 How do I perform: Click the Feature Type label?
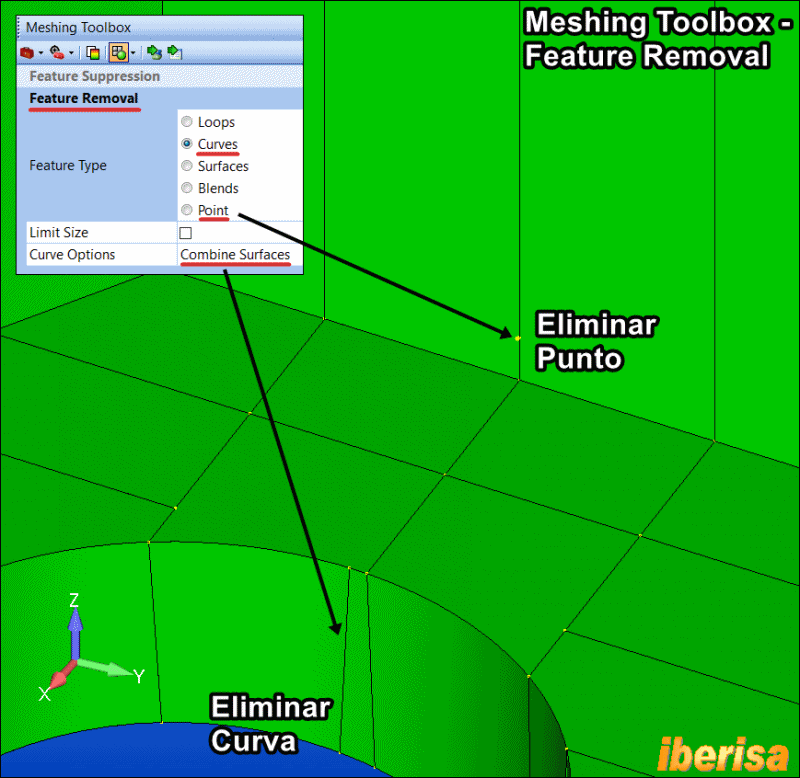coord(68,165)
